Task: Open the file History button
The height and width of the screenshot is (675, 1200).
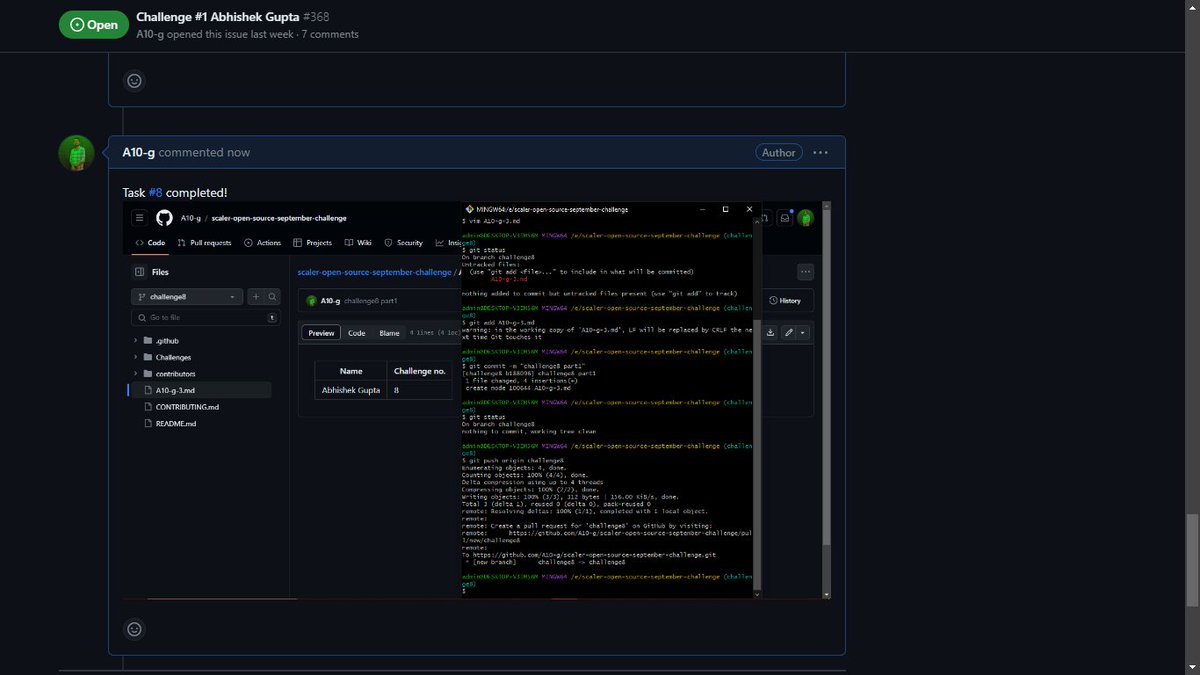Action: click(785, 300)
